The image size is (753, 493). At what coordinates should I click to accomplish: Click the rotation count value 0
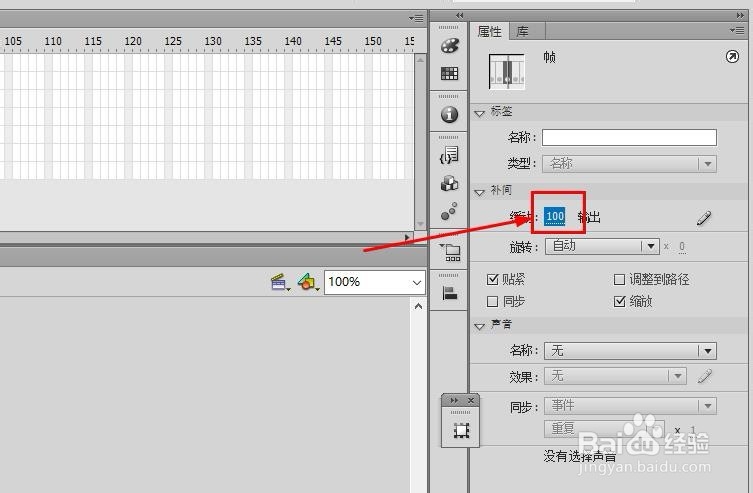point(682,247)
